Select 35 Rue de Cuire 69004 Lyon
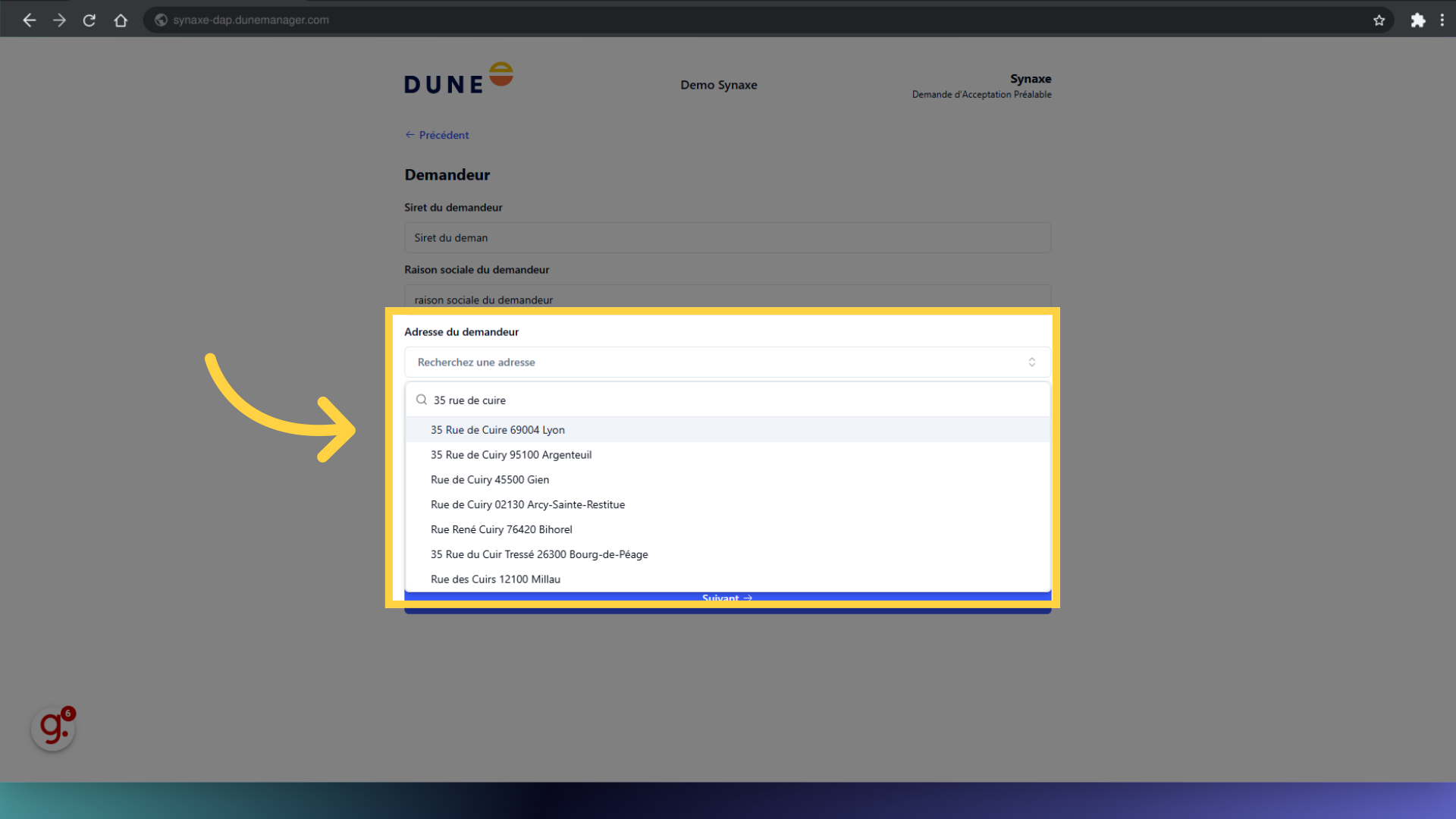Viewport: 1456px width, 819px height. coord(497,430)
